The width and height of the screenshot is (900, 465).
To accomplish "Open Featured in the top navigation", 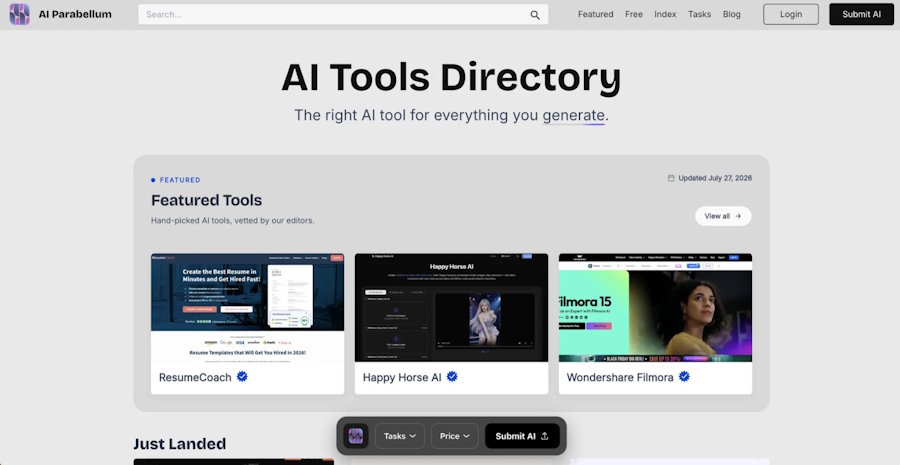I will 595,14.
